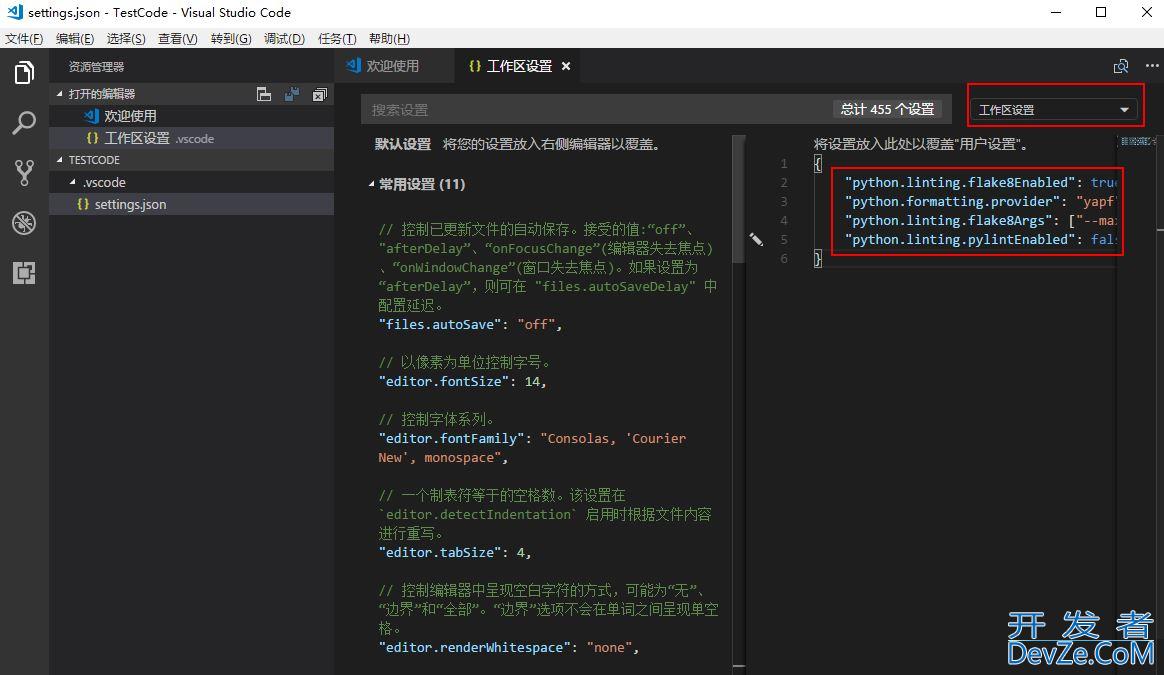Open the 选择(S) menu
The width and height of the screenshot is (1164, 675).
126,39
